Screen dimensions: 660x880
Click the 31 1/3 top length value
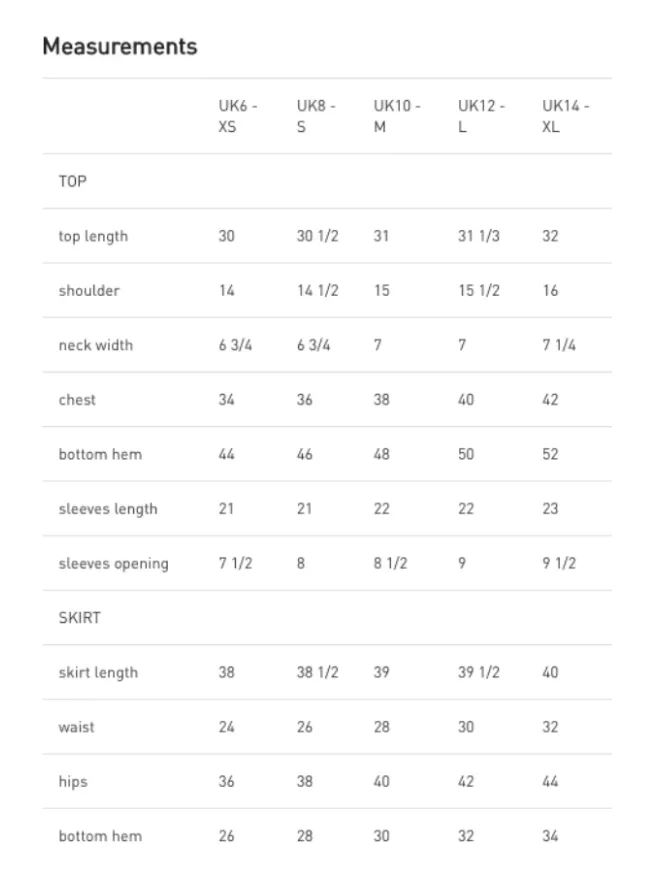coord(479,236)
